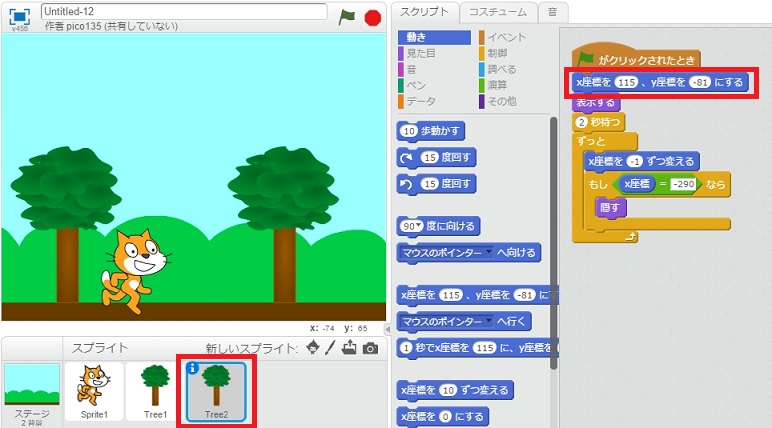Image resolution: width=772 pixels, height=428 pixels.
Task: Click the left tree on the stage
Action: [66, 224]
